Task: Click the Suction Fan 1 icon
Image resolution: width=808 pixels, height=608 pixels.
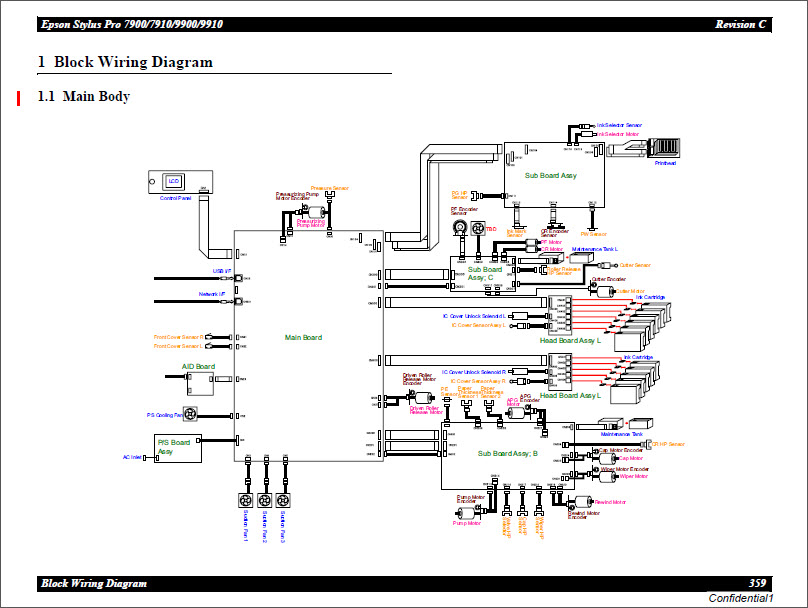Action: [x=245, y=500]
